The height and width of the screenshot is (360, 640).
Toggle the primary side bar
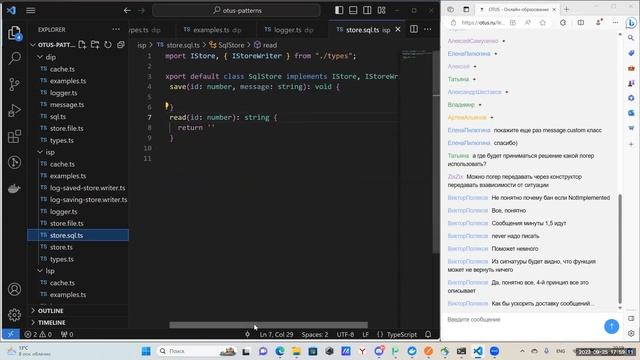339,10
